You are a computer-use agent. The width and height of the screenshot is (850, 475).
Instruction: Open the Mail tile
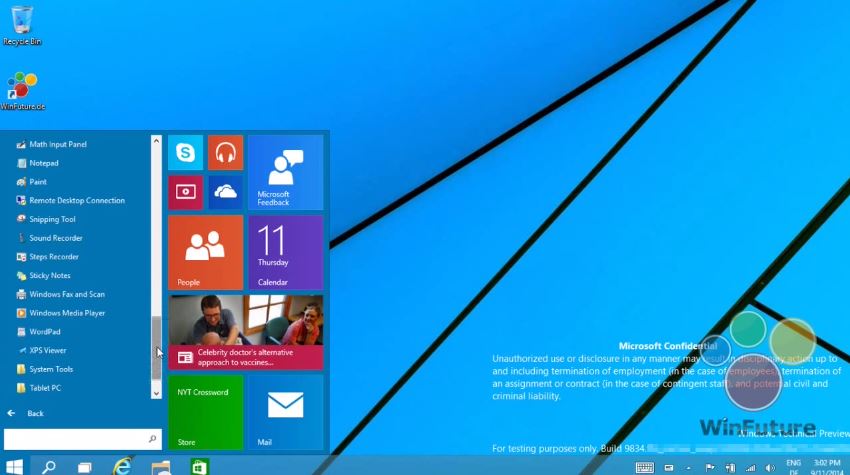(286, 413)
